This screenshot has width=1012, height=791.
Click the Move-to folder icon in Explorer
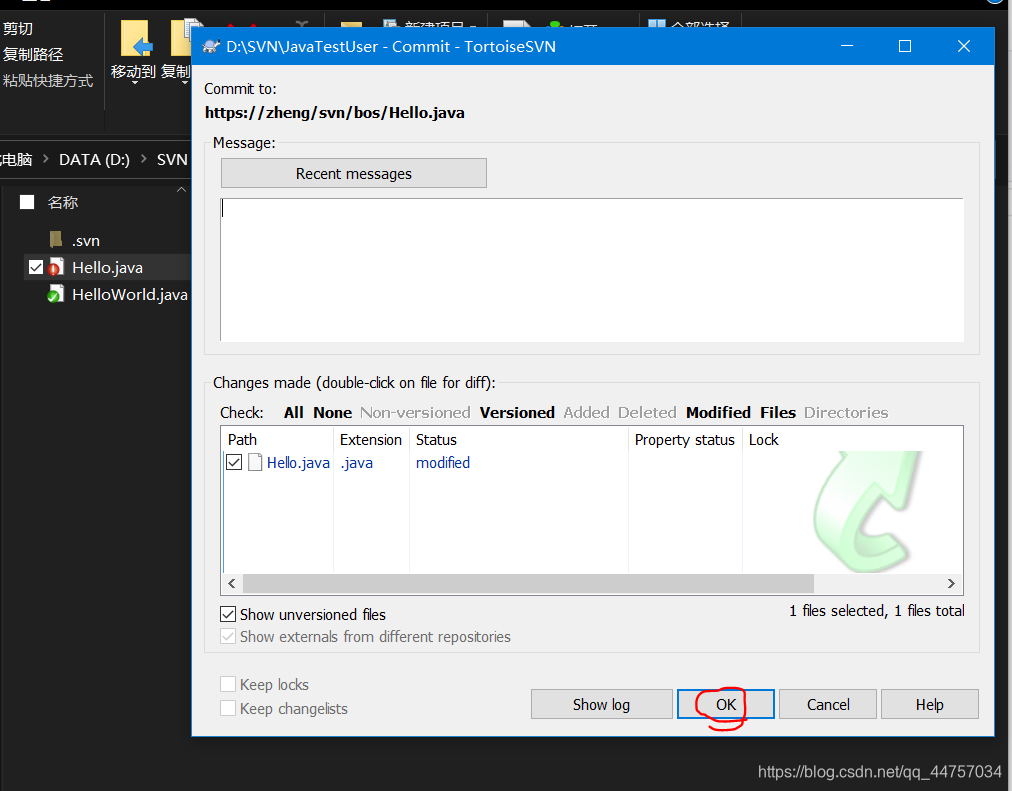tap(136, 39)
